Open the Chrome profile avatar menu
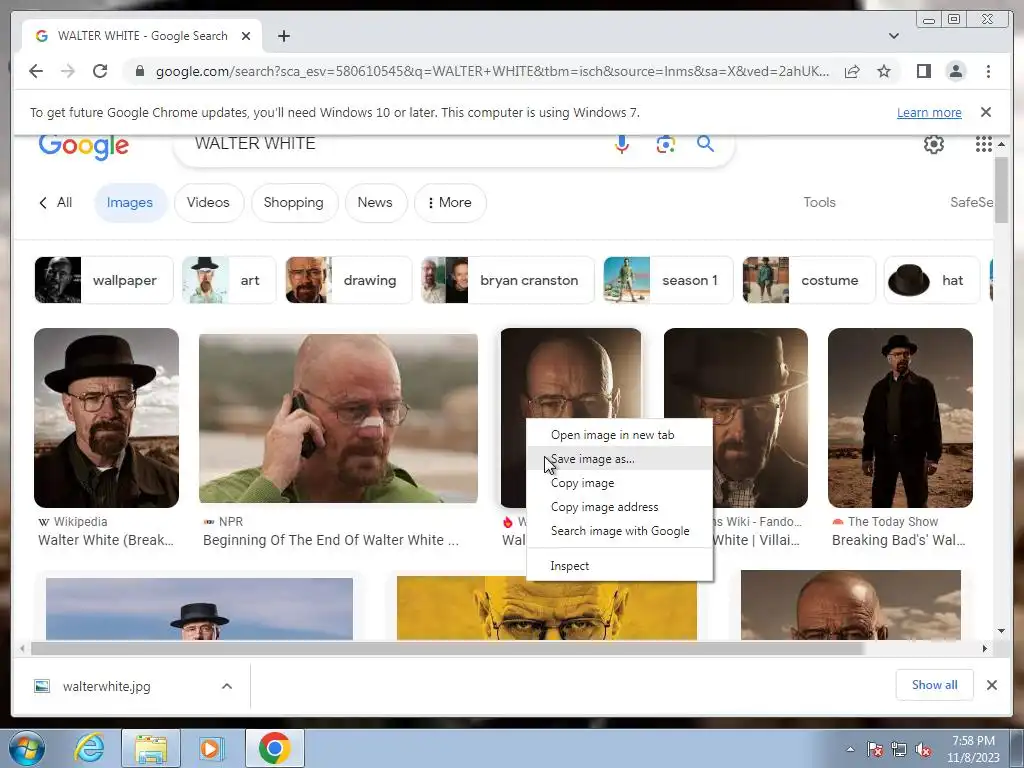 coord(955,71)
